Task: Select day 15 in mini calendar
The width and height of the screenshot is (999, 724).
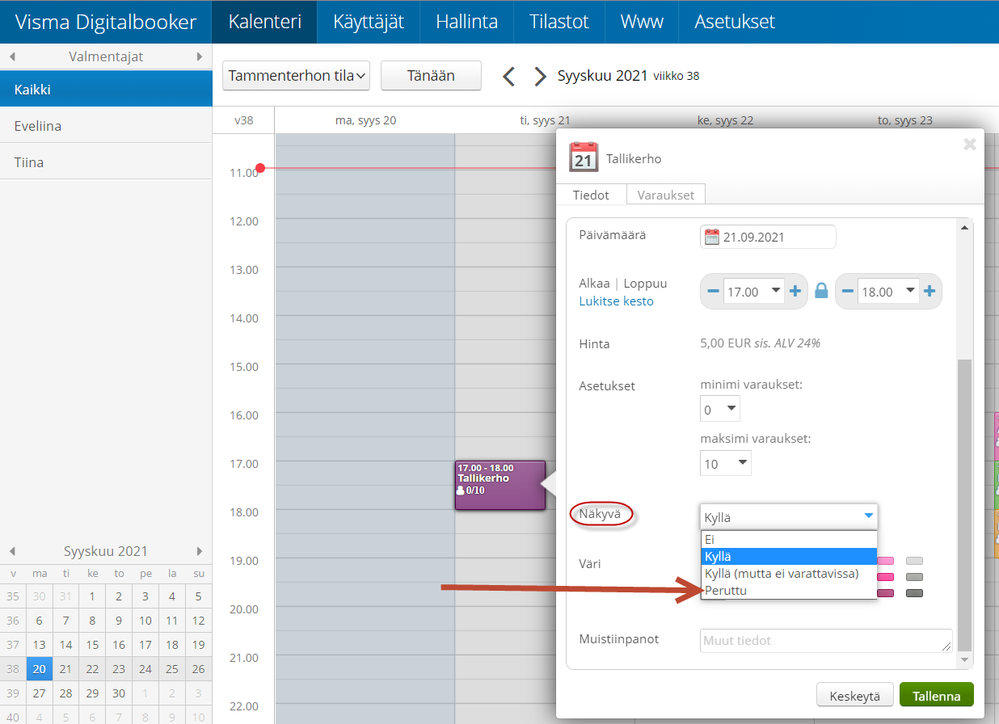Action: 92,644
